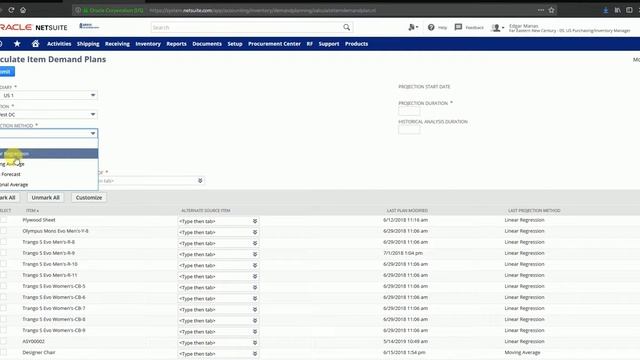Sort by Last Plan Modified header
Viewport: 640px width, 360px height.
click(407, 211)
